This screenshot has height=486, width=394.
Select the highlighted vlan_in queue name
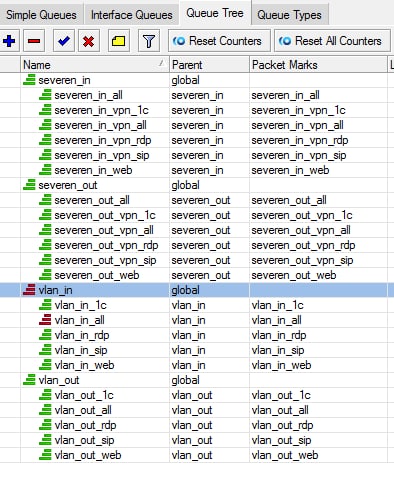coord(55,290)
